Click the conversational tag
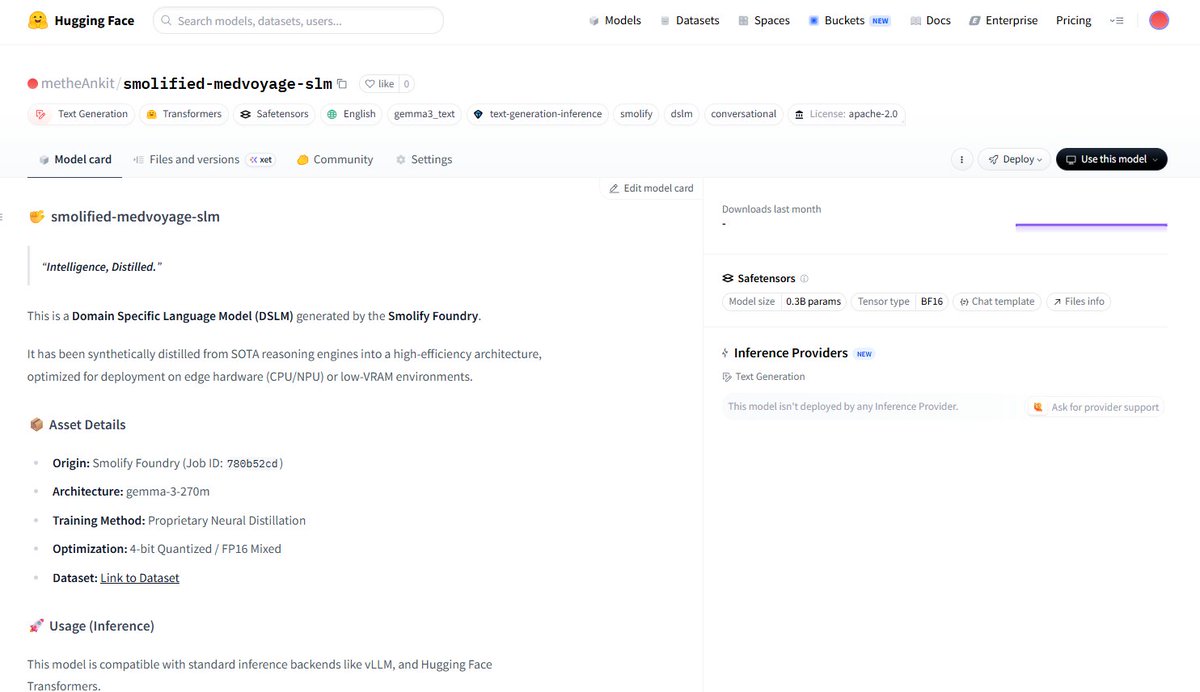This screenshot has width=1200, height=692. (743, 114)
